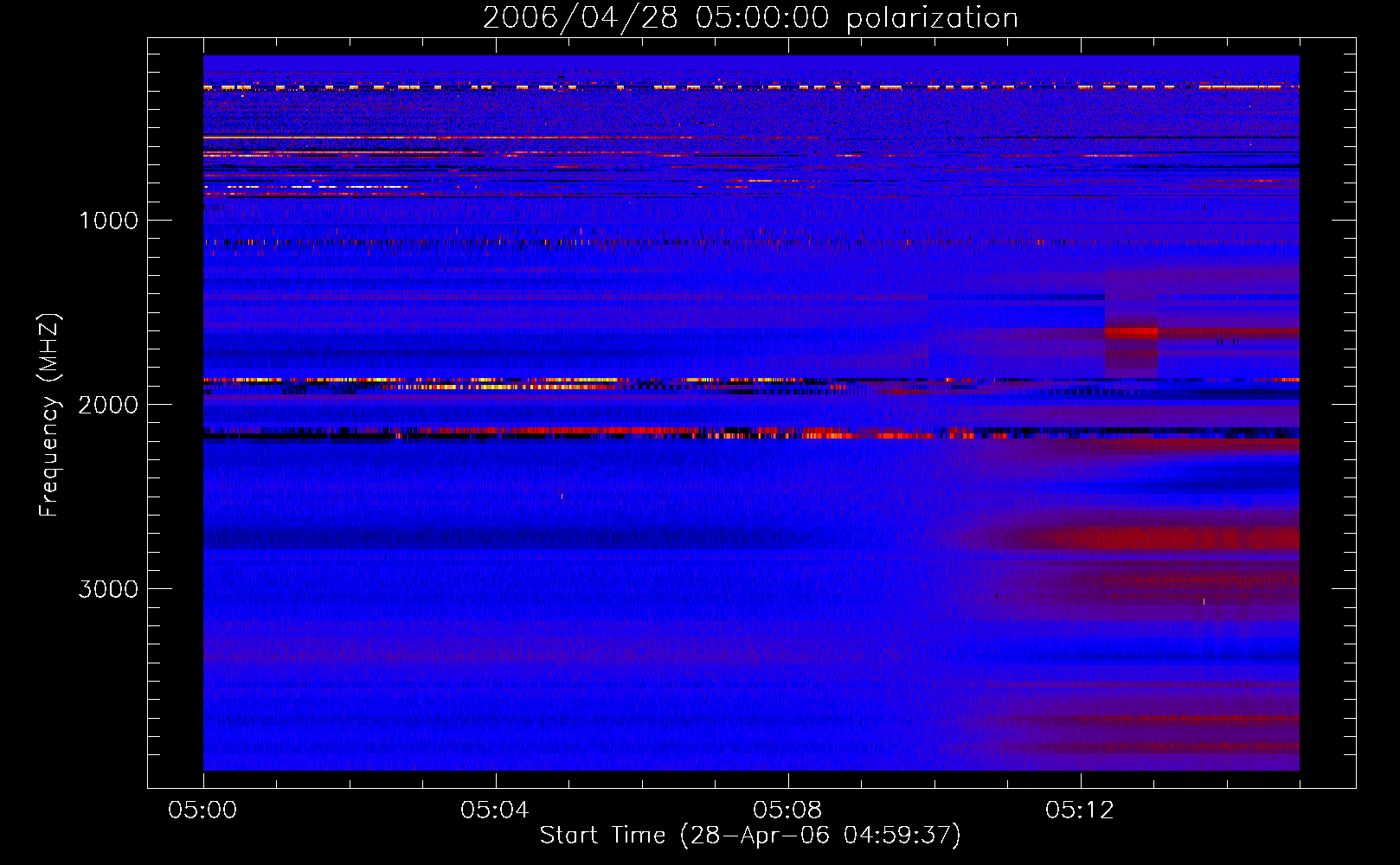Click the 05:00 time tick label

point(202,810)
